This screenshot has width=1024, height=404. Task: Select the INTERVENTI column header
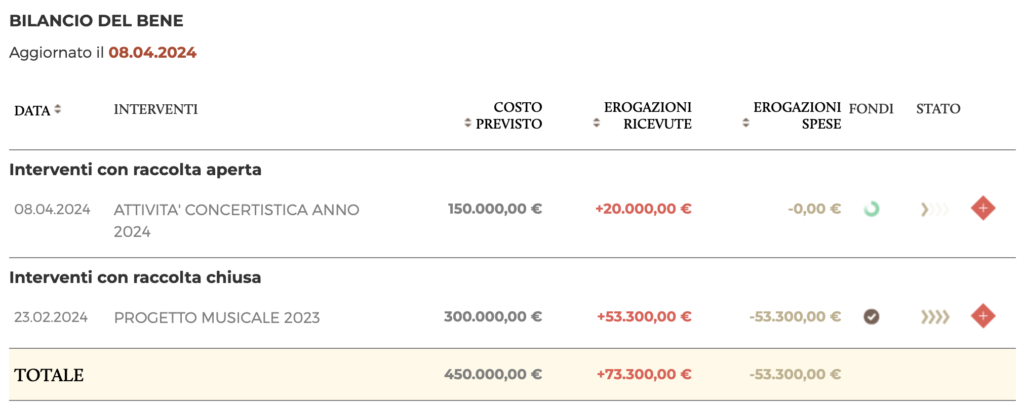point(155,109)
